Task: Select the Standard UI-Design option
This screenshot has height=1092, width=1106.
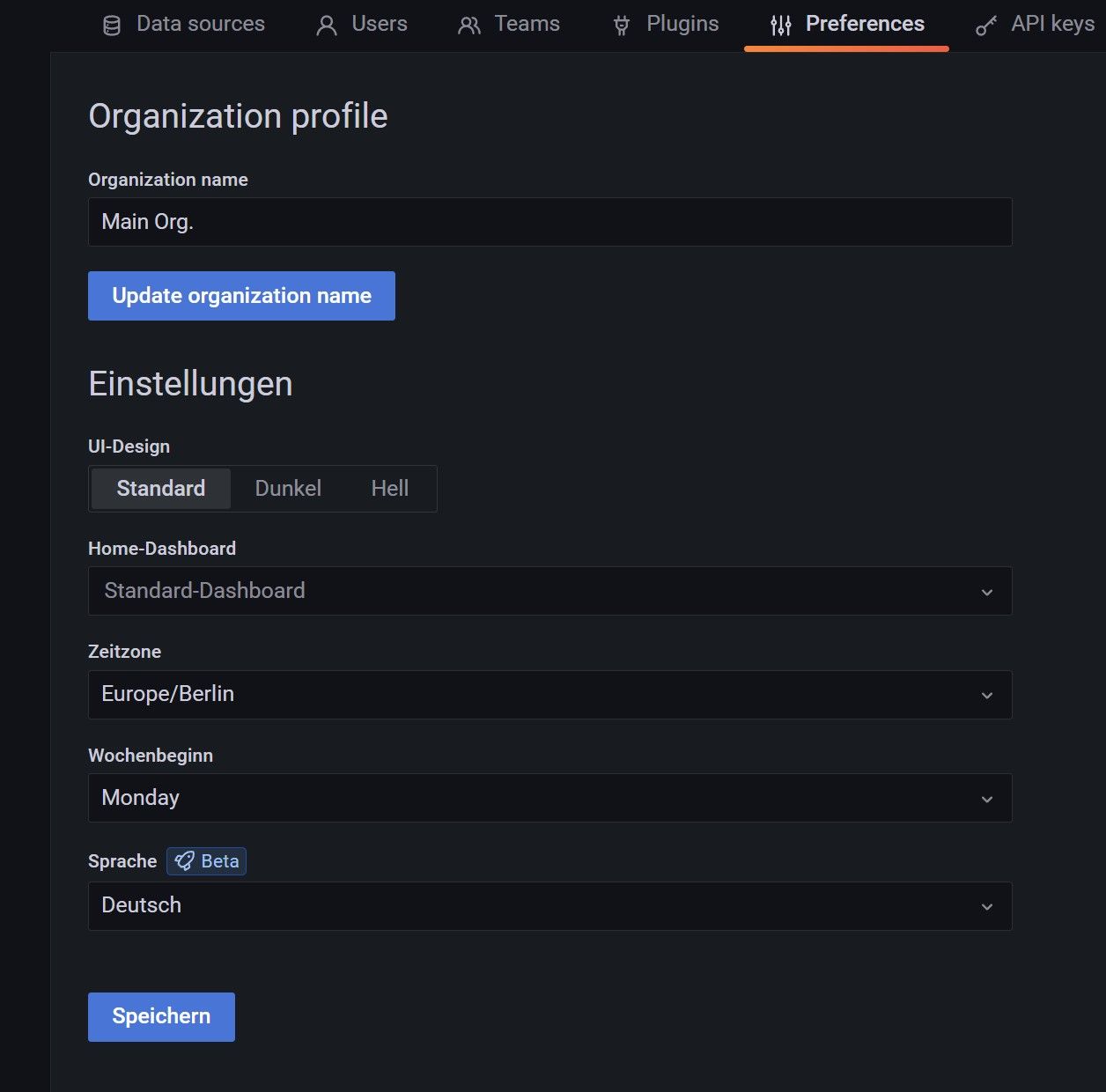Action: [161, 489]
